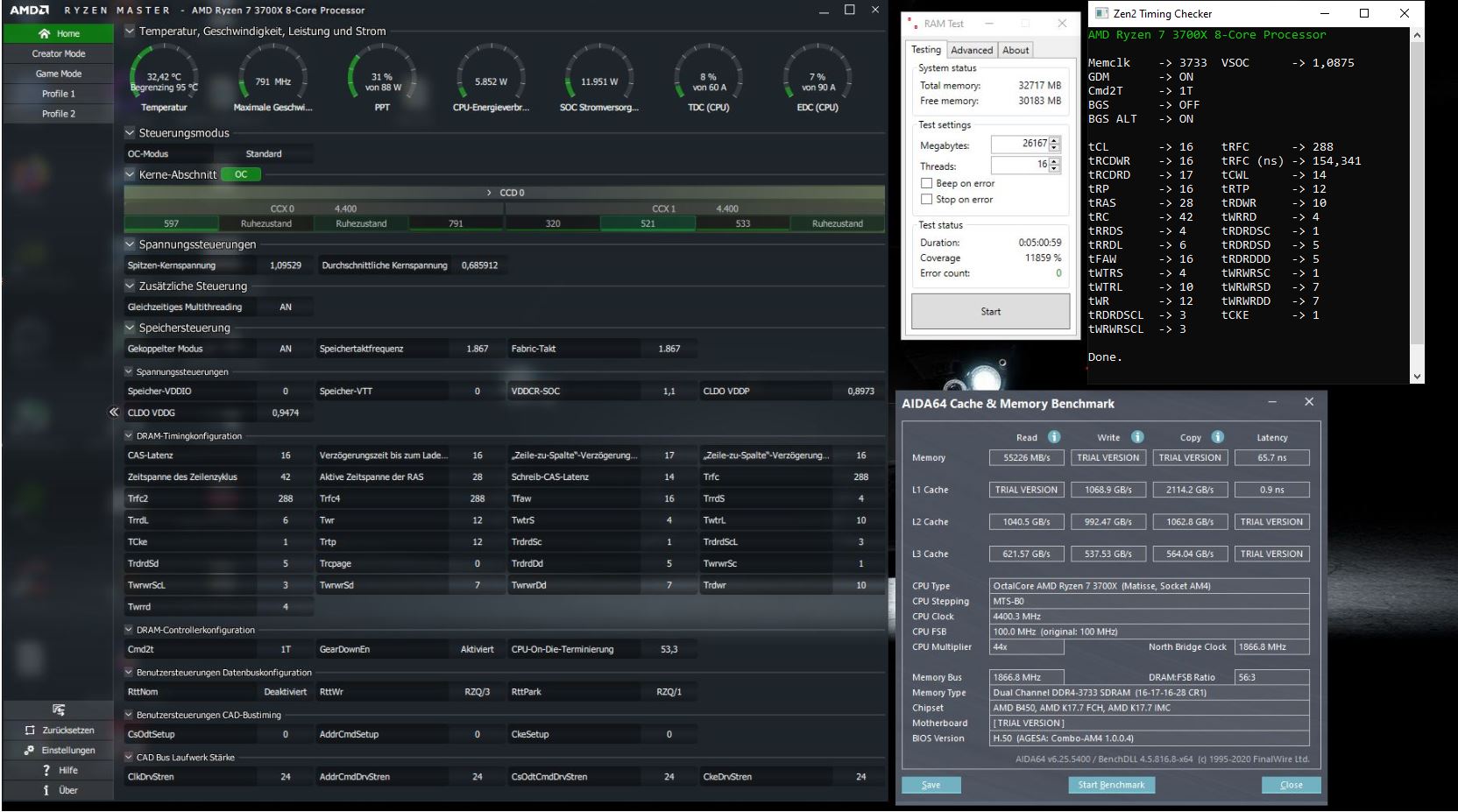Increase Megabytes with the up arrow
Screen dimensions: 1458x812
(1054, 140)
